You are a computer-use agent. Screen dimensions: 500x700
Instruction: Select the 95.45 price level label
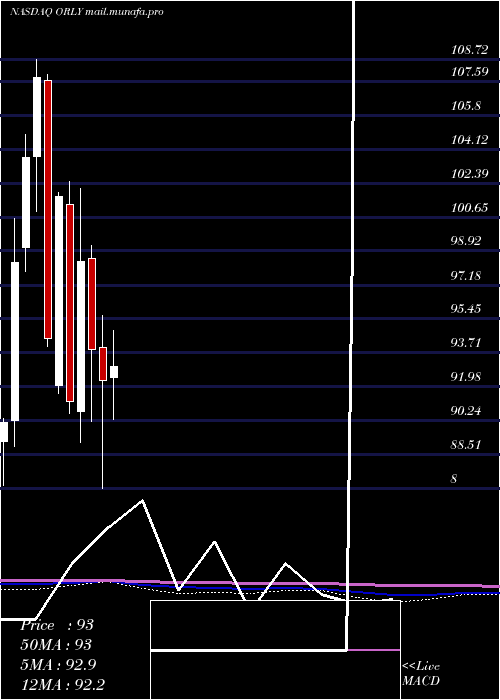[467, 309]
